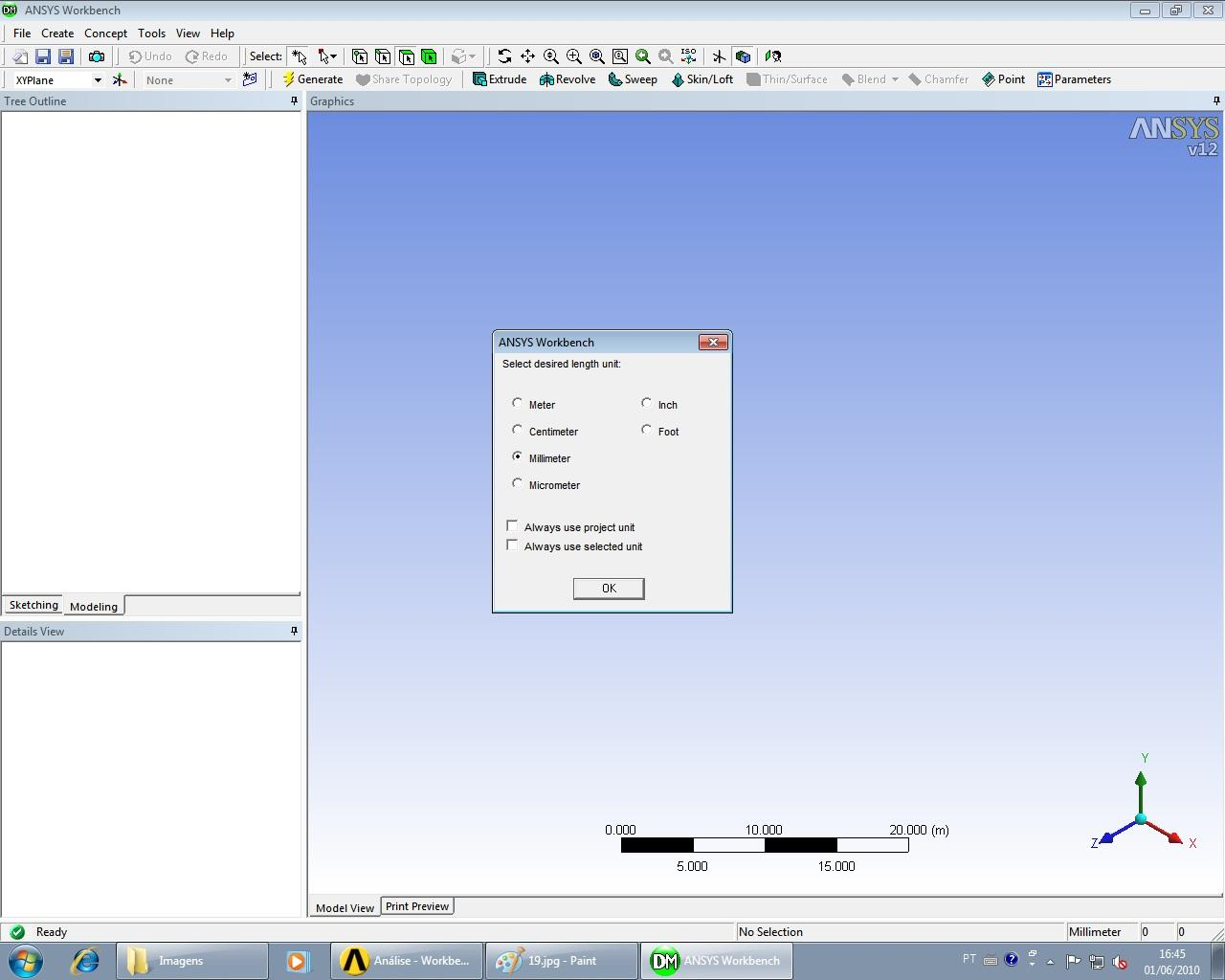Click the Extrude tool
Viewport: 1225px width, 980px height.
coord(500,79)
